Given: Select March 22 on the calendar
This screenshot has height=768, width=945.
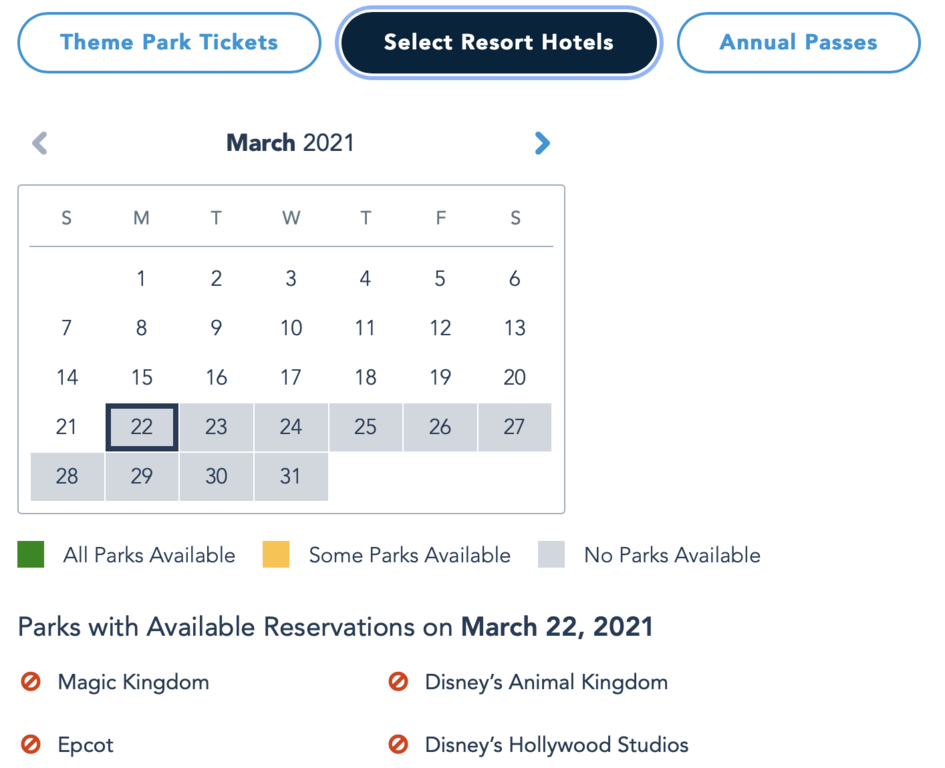Looking at the screenshot, I should pos(142,427).
